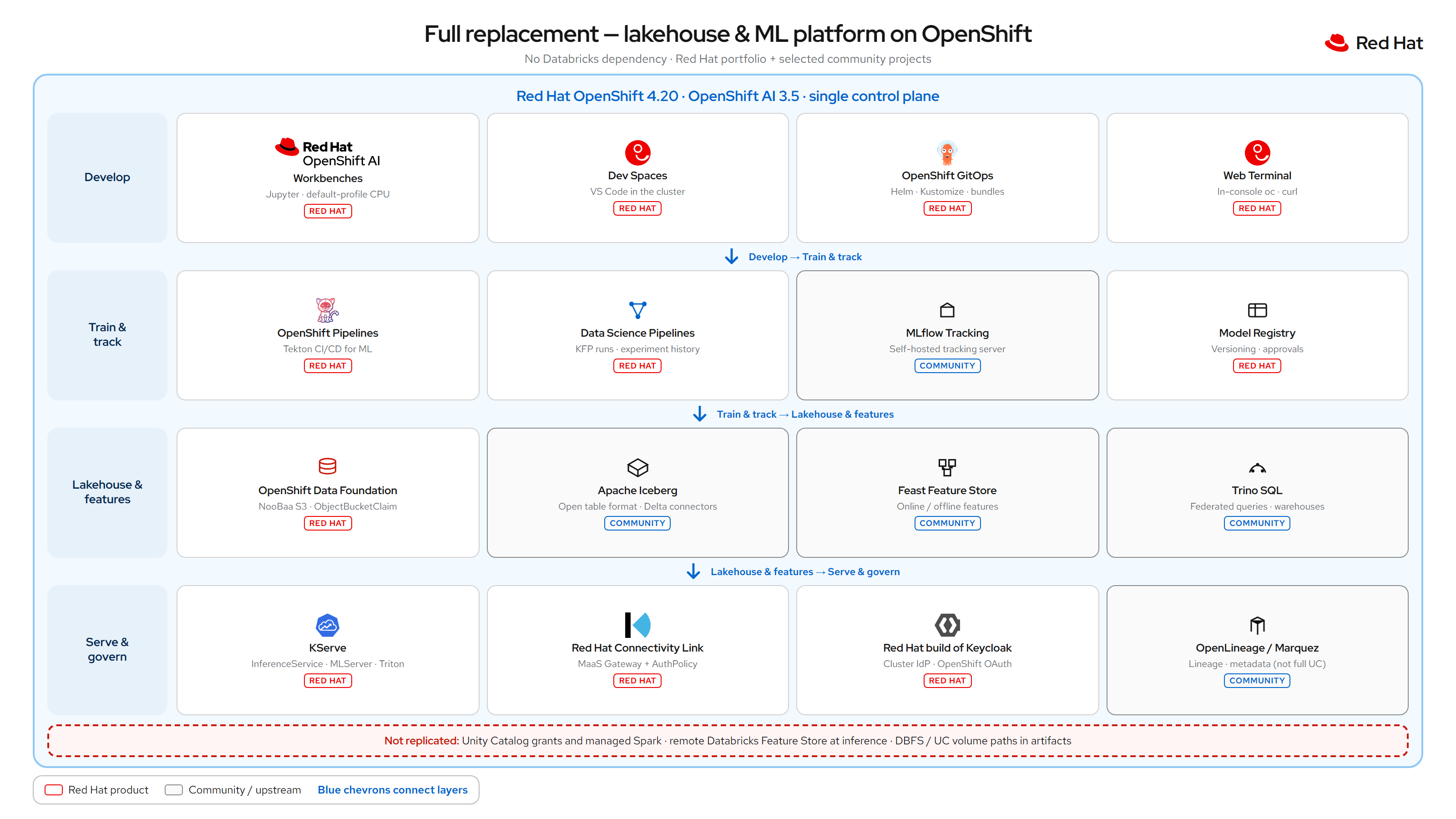Click the down arrow before Train & track → Lakehouse
This screenshot has height=819, width=1456.
(700, 414)
